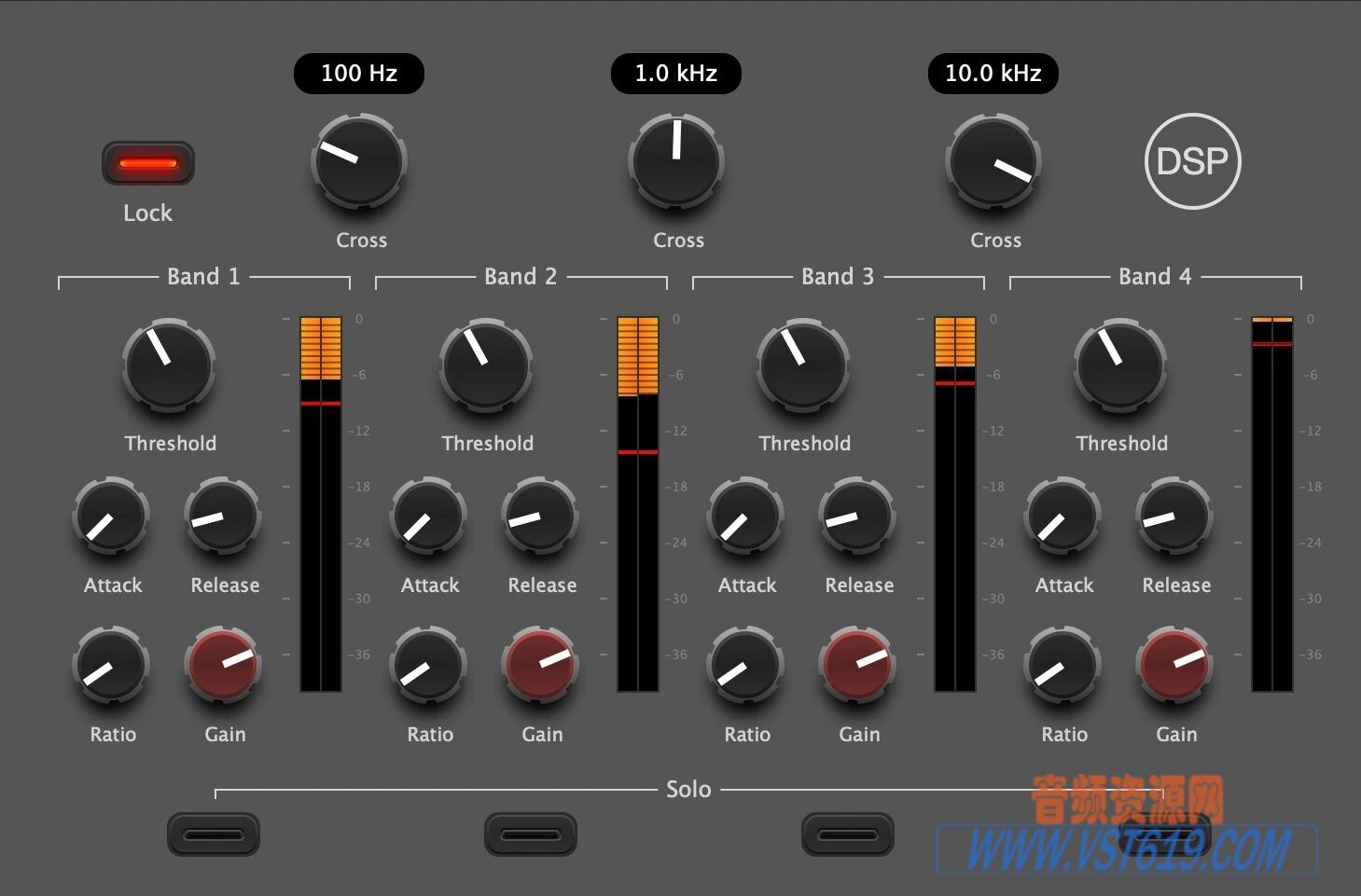Viewport: 1361px width, 896px height.
Task: Enable Solo for Band 1
Action: tap(214, 833)
